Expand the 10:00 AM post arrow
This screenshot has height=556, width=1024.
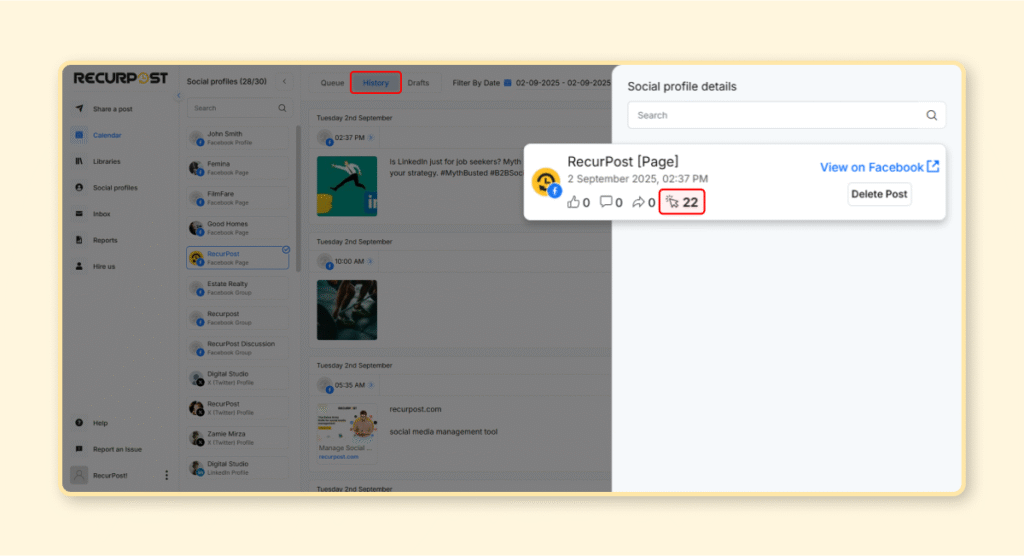pyautogui.click(x=370, y=261)
